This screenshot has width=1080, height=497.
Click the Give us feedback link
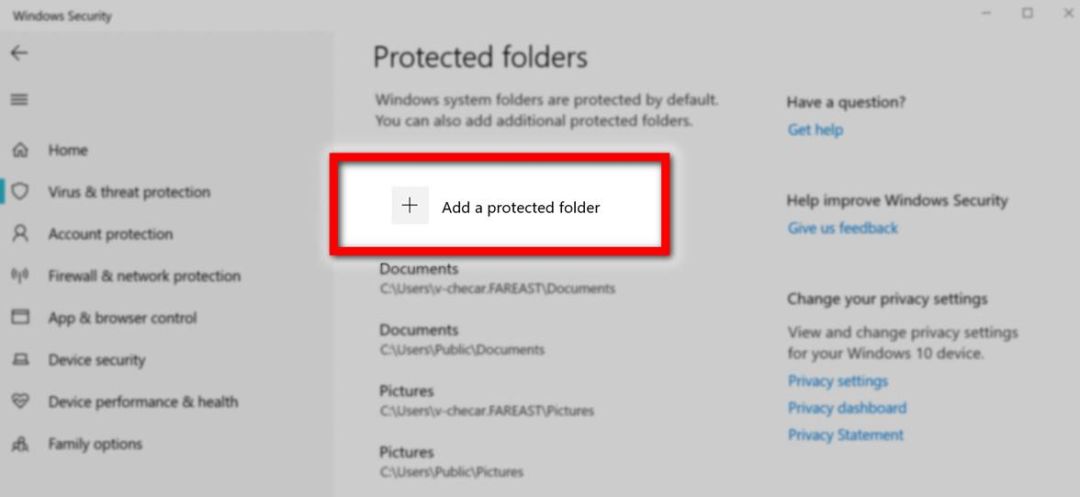coord(842,228)
